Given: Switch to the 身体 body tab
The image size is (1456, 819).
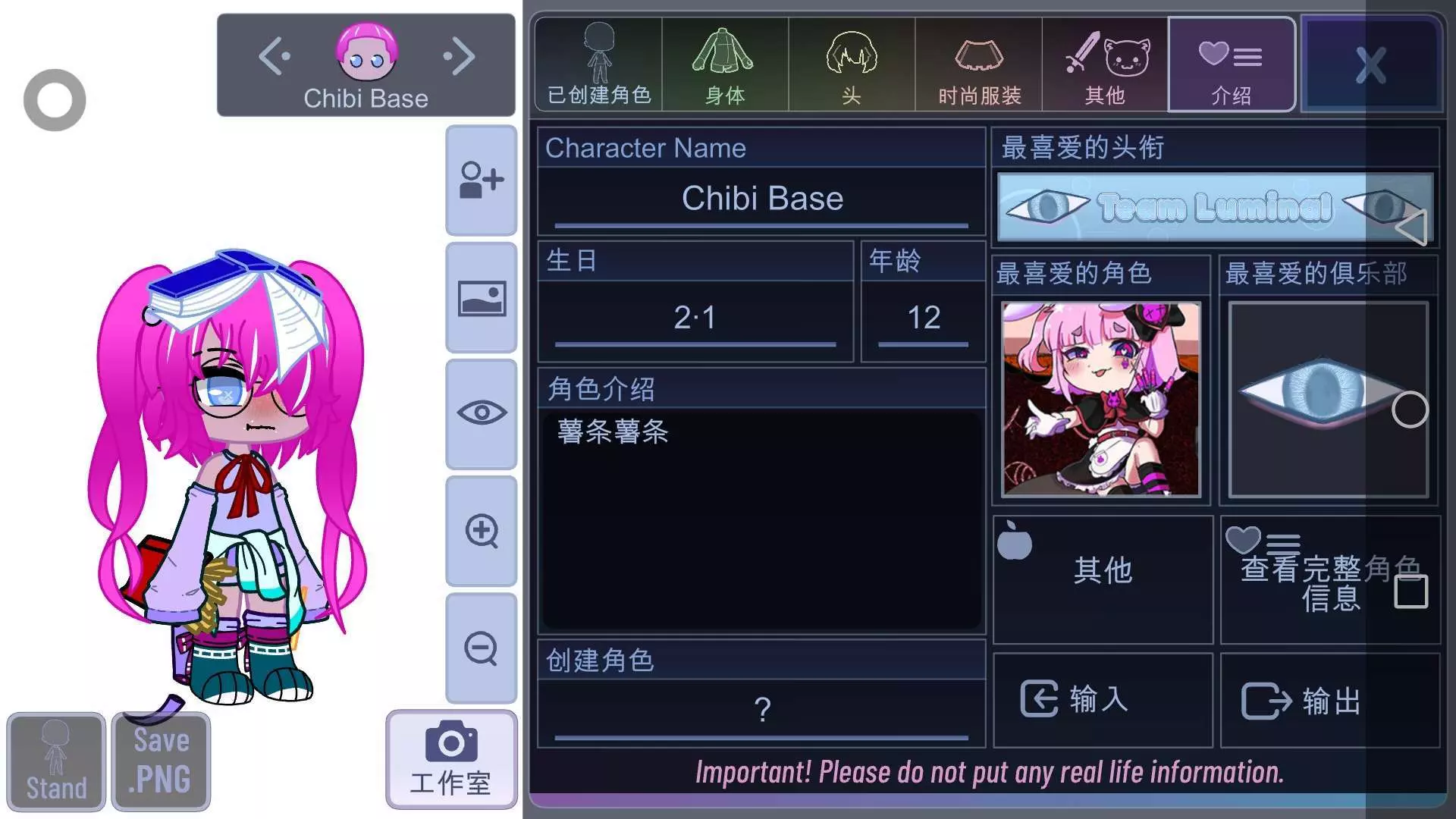Looking at the screenshot, I should 725,65.
